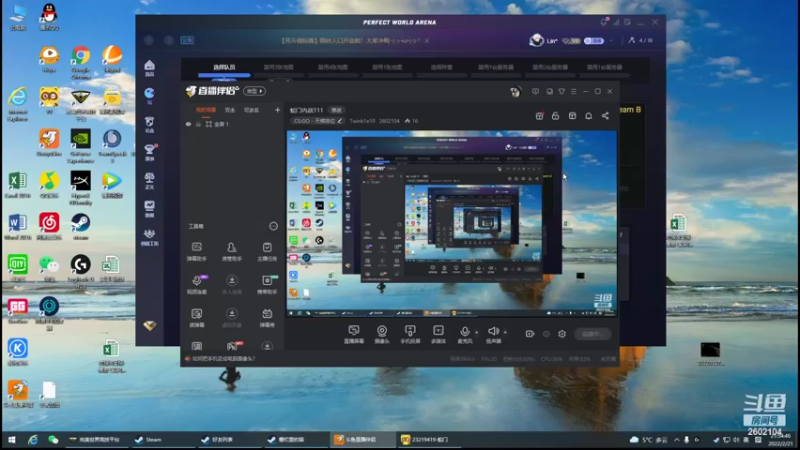This screenshot has height=450, width=800.
Task: Click the PK tool icon with the red badge
Action: point(234,346)
